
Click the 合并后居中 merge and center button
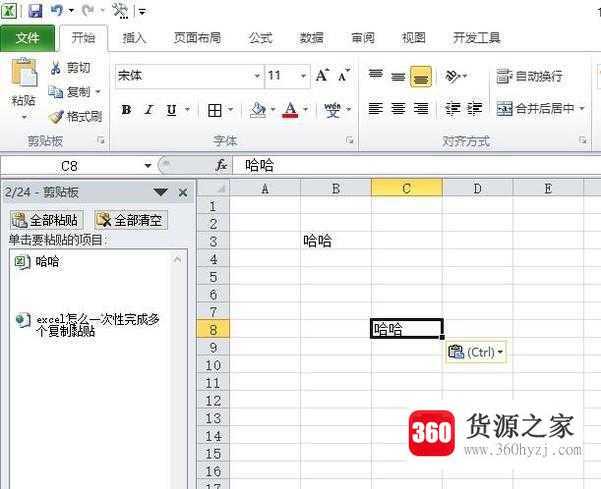[x=535, y=109]
